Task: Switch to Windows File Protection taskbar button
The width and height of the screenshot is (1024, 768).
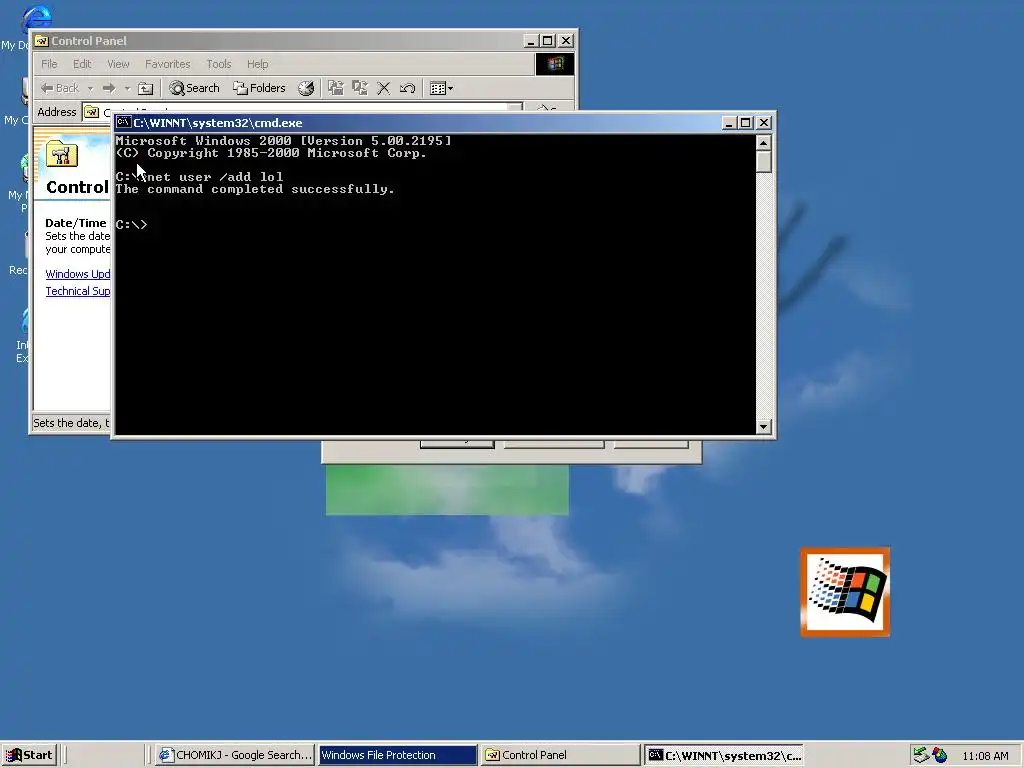Action: tap(398, 755)
